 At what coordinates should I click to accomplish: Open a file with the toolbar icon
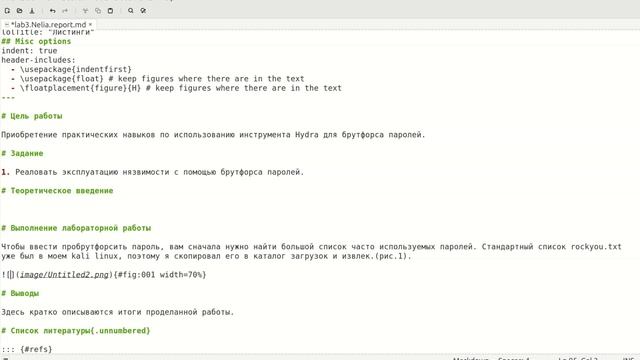19,11
